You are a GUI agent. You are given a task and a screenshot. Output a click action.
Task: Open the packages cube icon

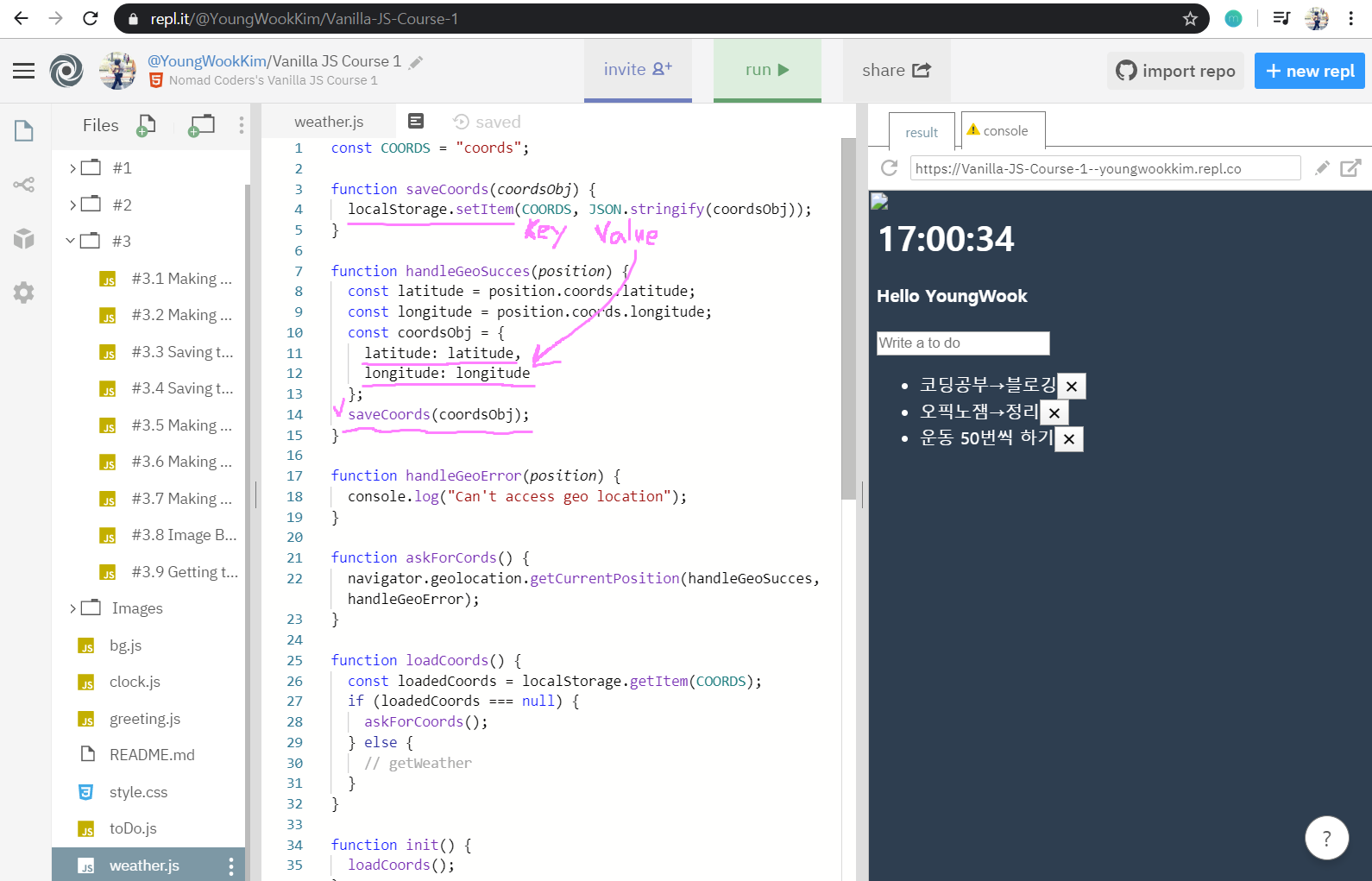coord(24,238)
